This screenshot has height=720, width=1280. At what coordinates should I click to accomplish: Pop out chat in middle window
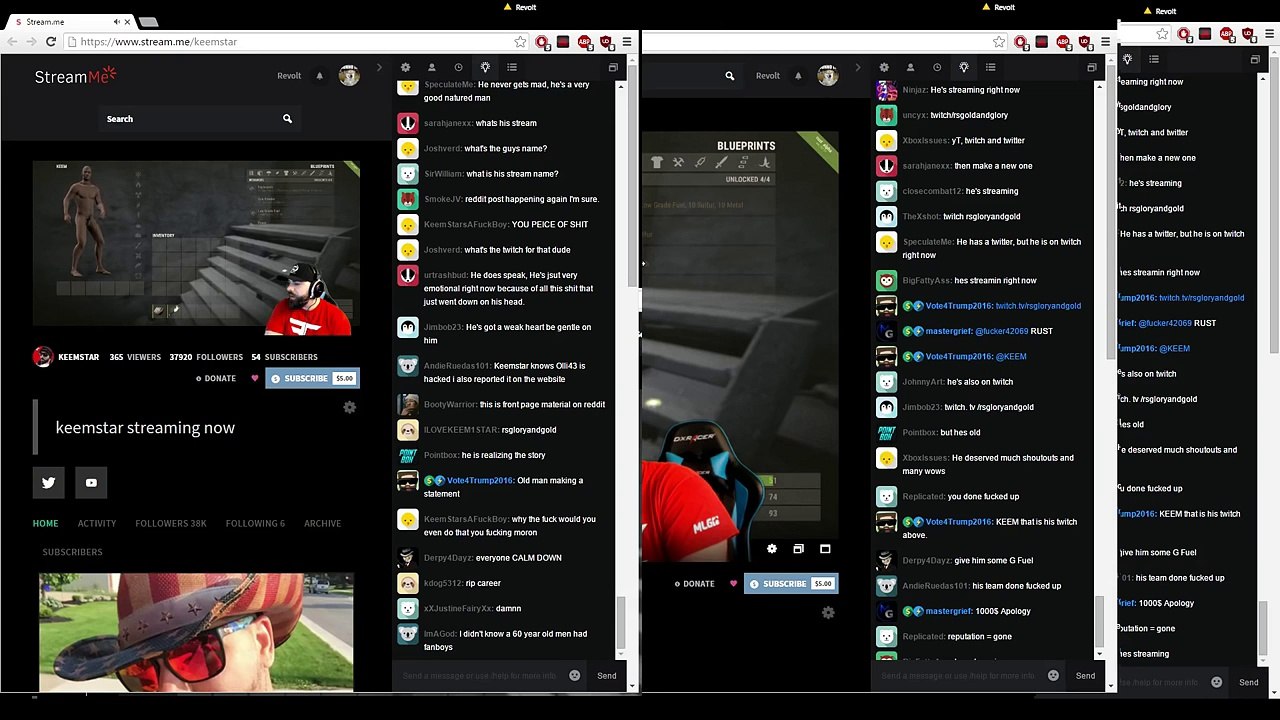[1091, 67]
